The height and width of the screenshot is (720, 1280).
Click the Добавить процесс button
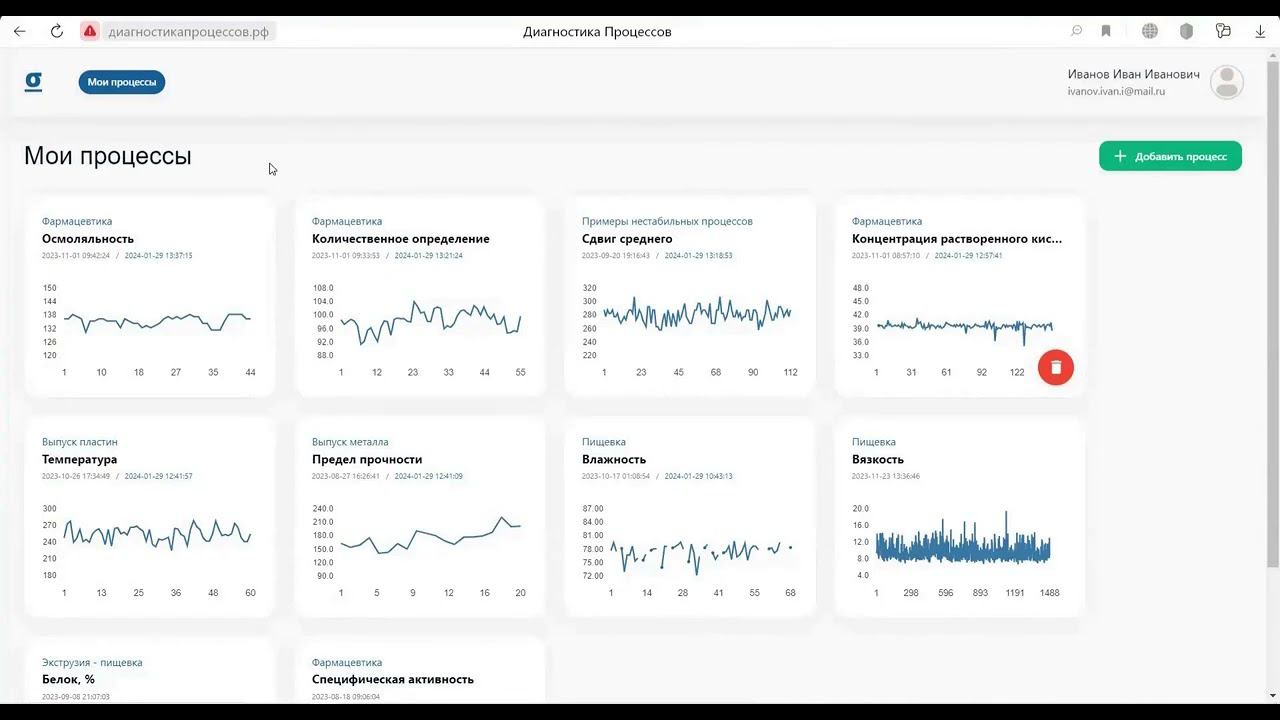[x=1170, y=156]
